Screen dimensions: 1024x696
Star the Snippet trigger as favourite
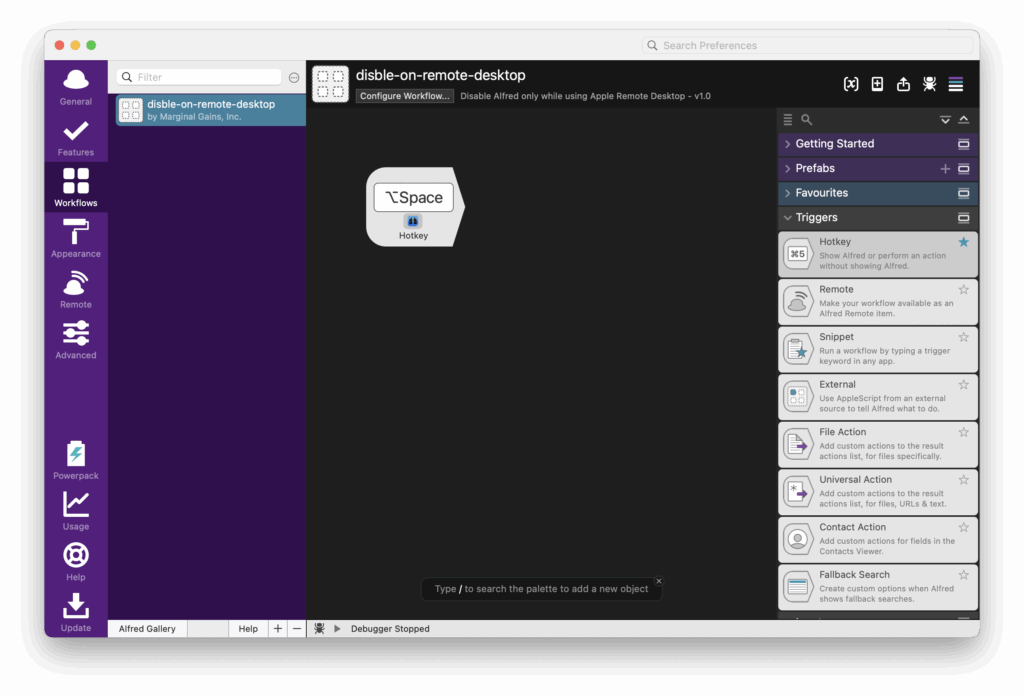964,337
